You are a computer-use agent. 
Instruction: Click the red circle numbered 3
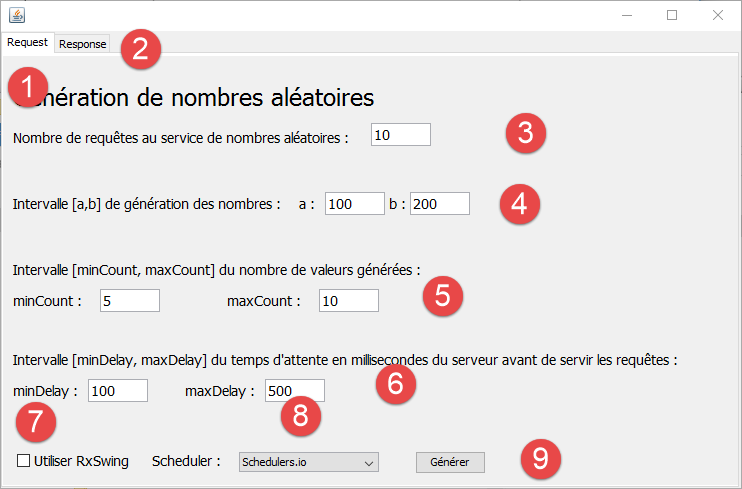(x=525, y=133)
